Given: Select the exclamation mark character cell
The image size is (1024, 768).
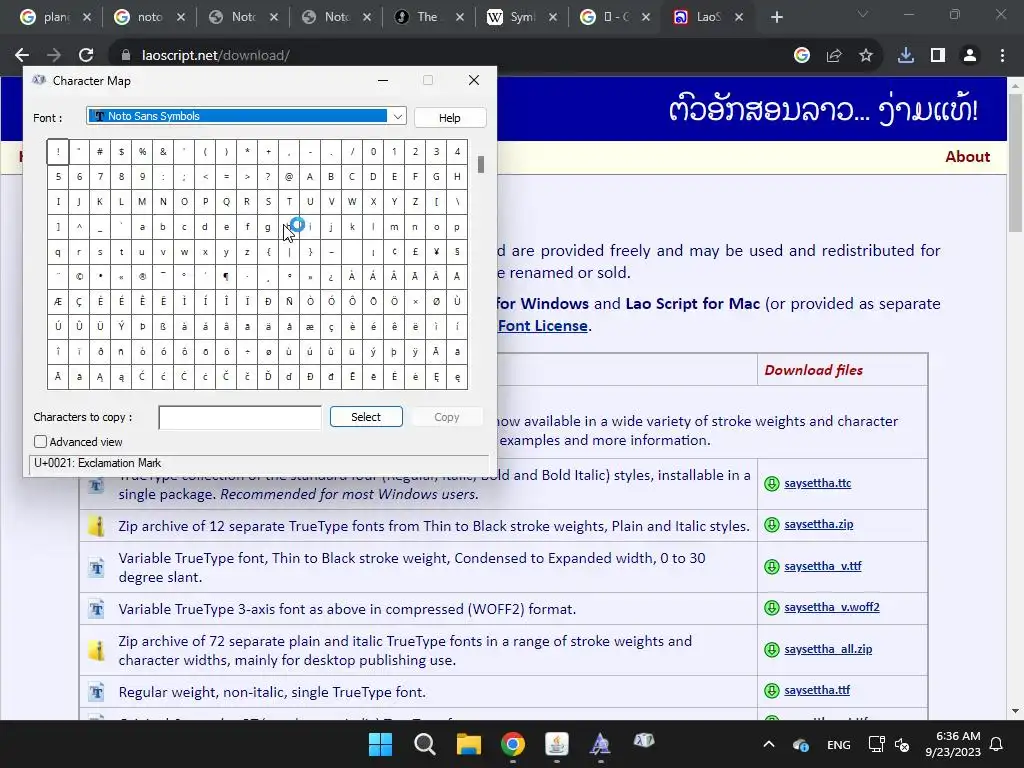Looking at the screenshot, I should [x=58, y=152].
